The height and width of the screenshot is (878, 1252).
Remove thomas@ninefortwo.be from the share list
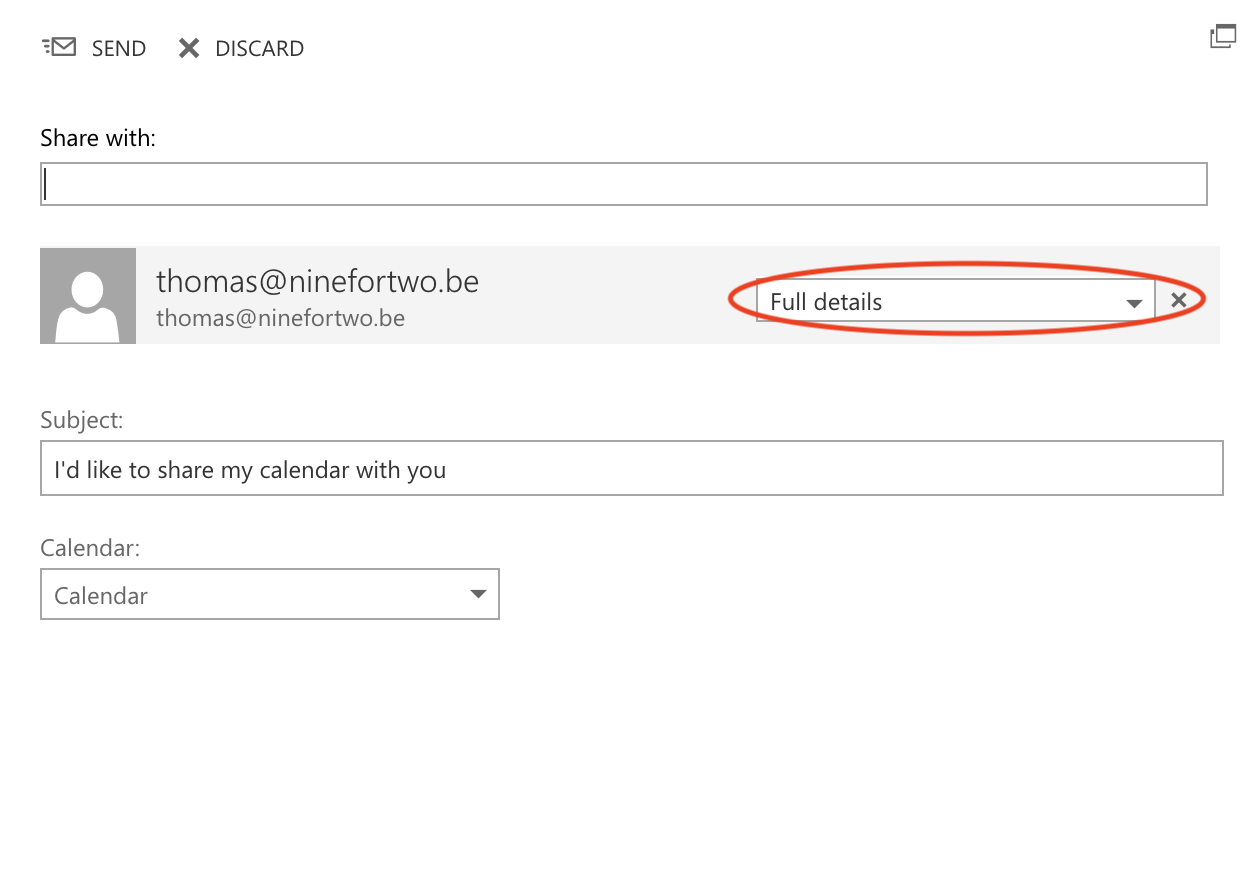point(1179,300)
